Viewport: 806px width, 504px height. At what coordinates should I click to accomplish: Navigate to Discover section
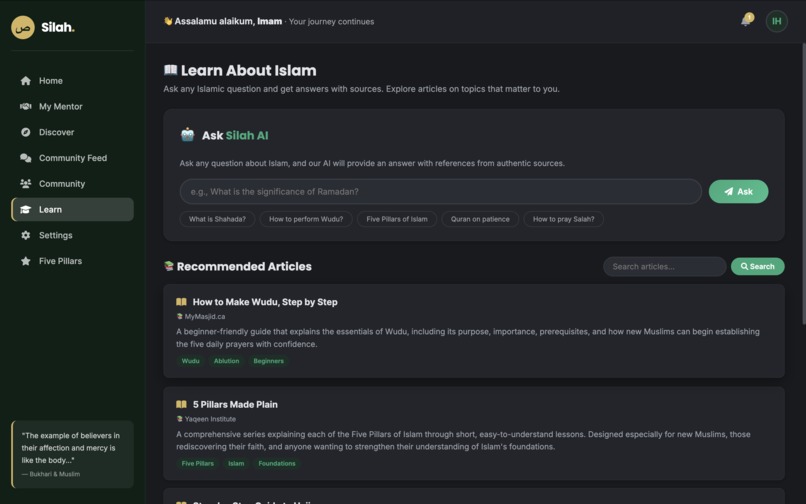[72, 132]
